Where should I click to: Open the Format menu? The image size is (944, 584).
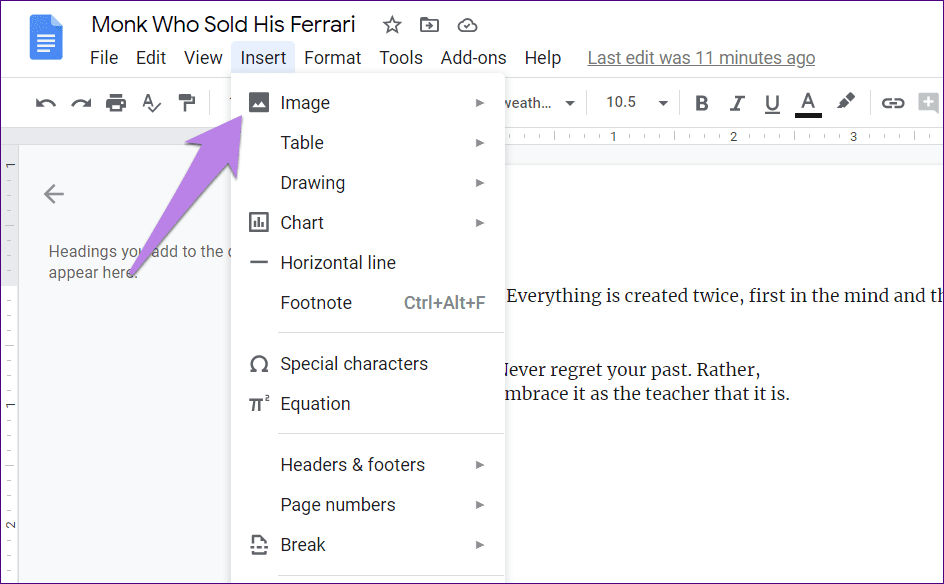[332, 57]
